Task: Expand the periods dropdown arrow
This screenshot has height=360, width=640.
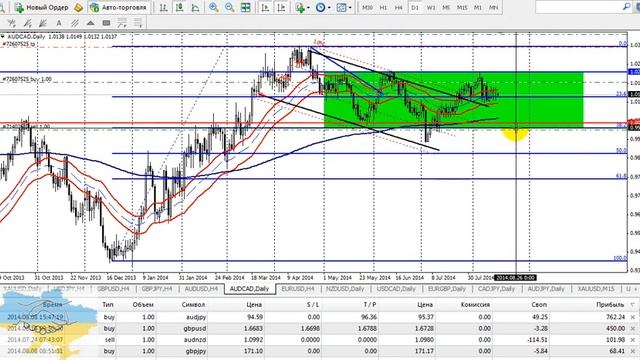Action: (x=329, y=8)
